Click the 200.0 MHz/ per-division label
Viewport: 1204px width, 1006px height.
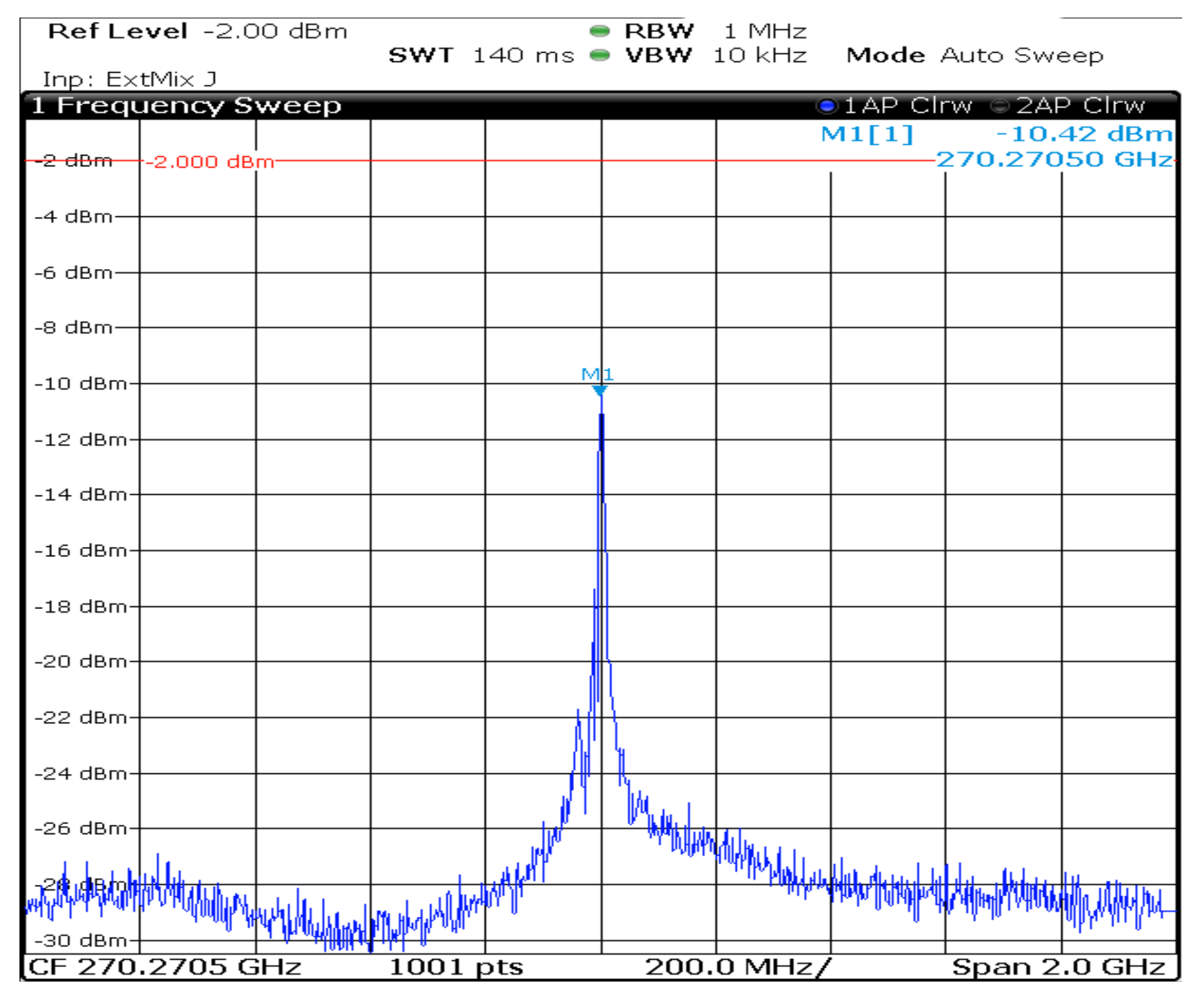pos(737,966)
